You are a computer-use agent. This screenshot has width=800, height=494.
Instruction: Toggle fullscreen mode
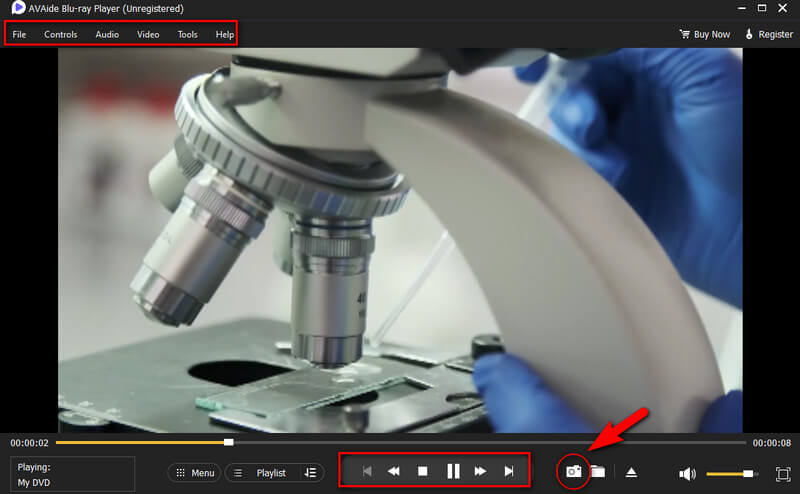[783, 474]
